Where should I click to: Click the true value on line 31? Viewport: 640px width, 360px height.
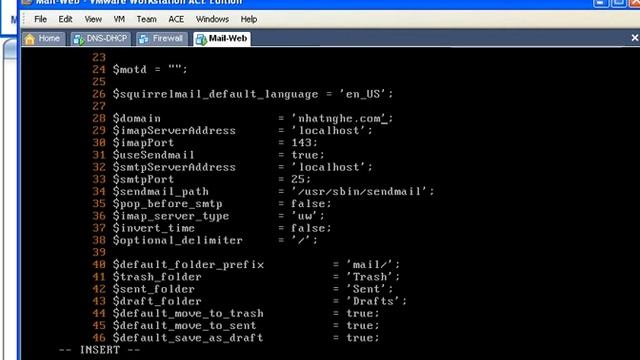pos(304,155)
